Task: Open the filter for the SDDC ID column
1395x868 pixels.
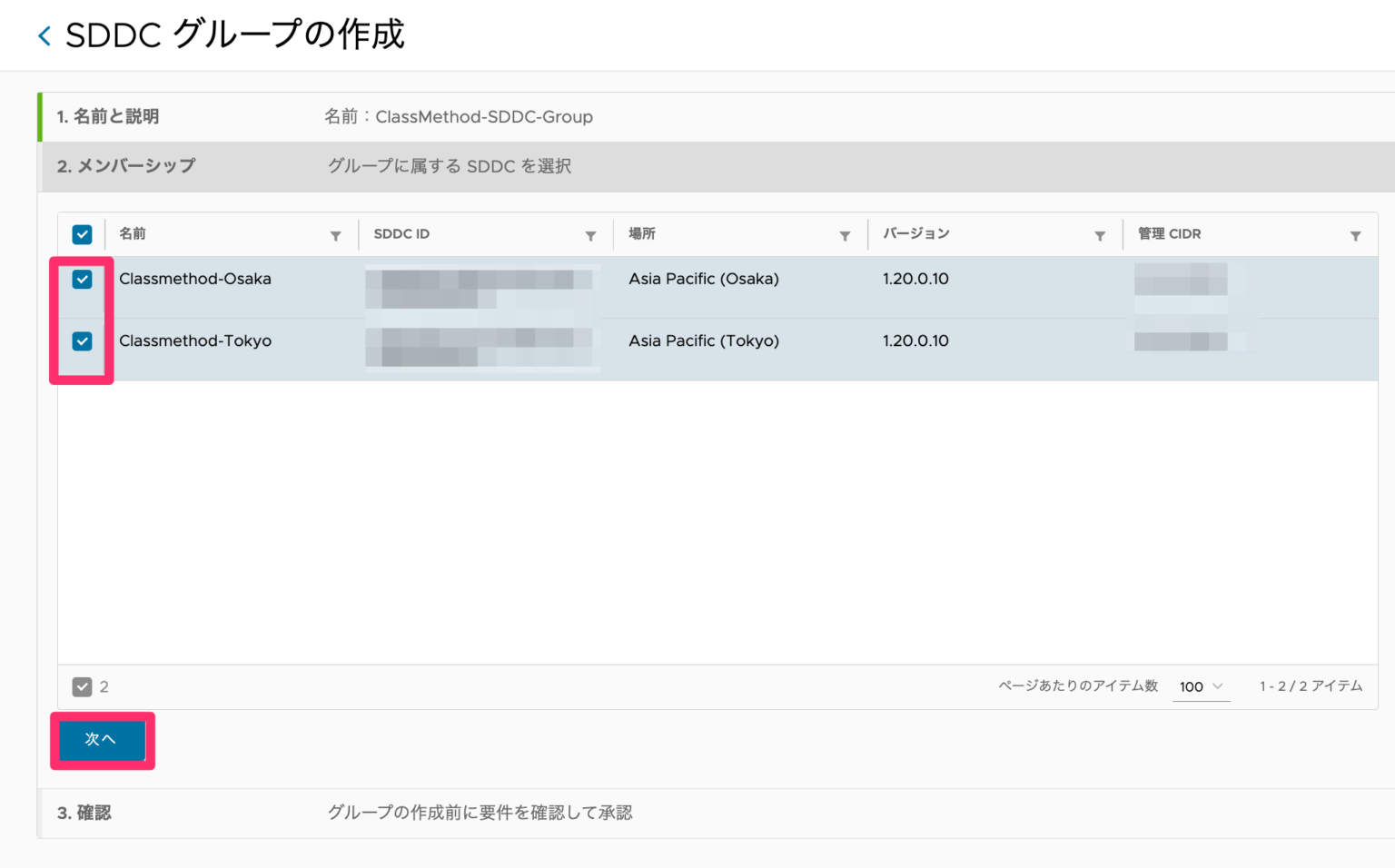Action: coord(591,234)
